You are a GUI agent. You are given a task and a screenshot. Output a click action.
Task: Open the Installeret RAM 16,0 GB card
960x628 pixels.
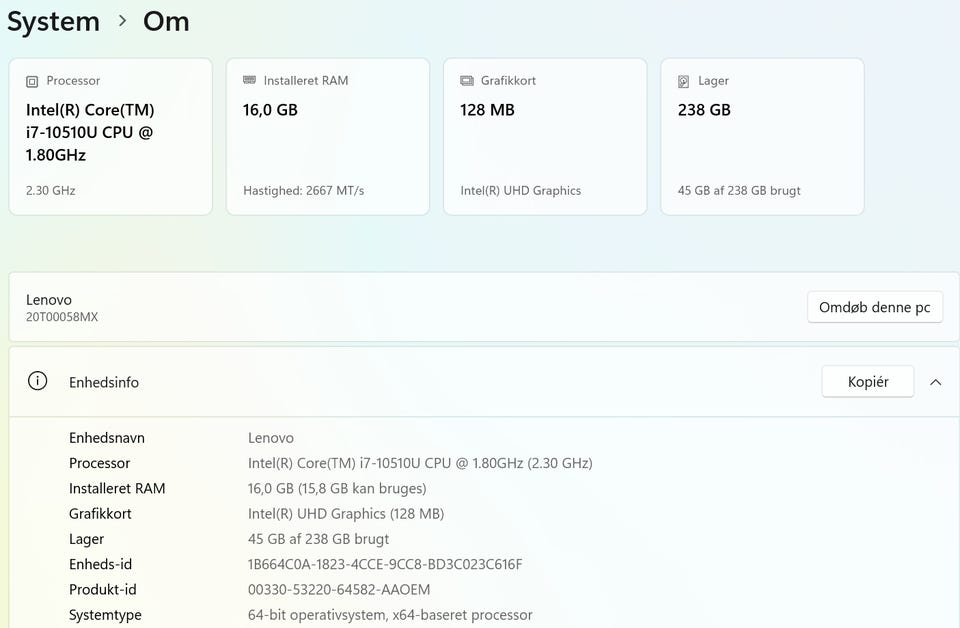(328, 136)
